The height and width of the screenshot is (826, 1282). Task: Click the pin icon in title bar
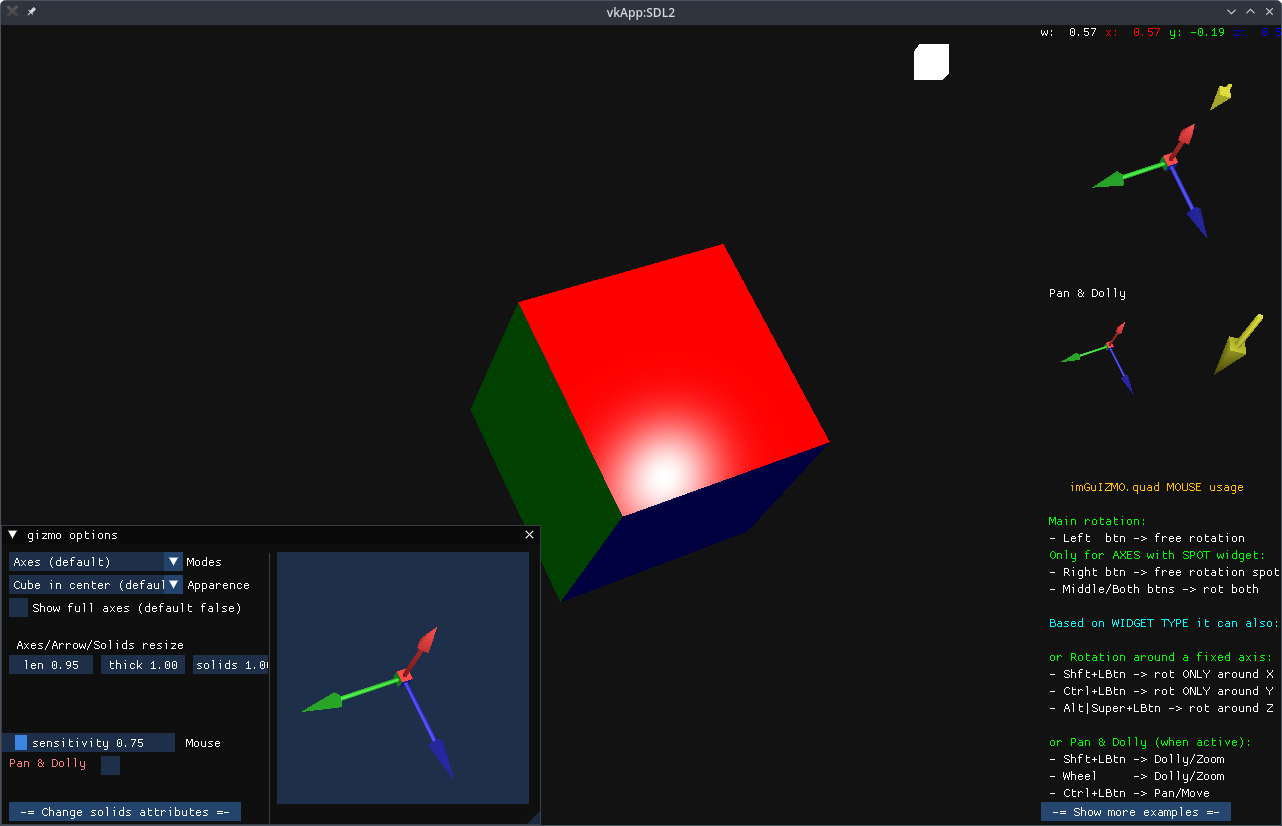(31, 11)
